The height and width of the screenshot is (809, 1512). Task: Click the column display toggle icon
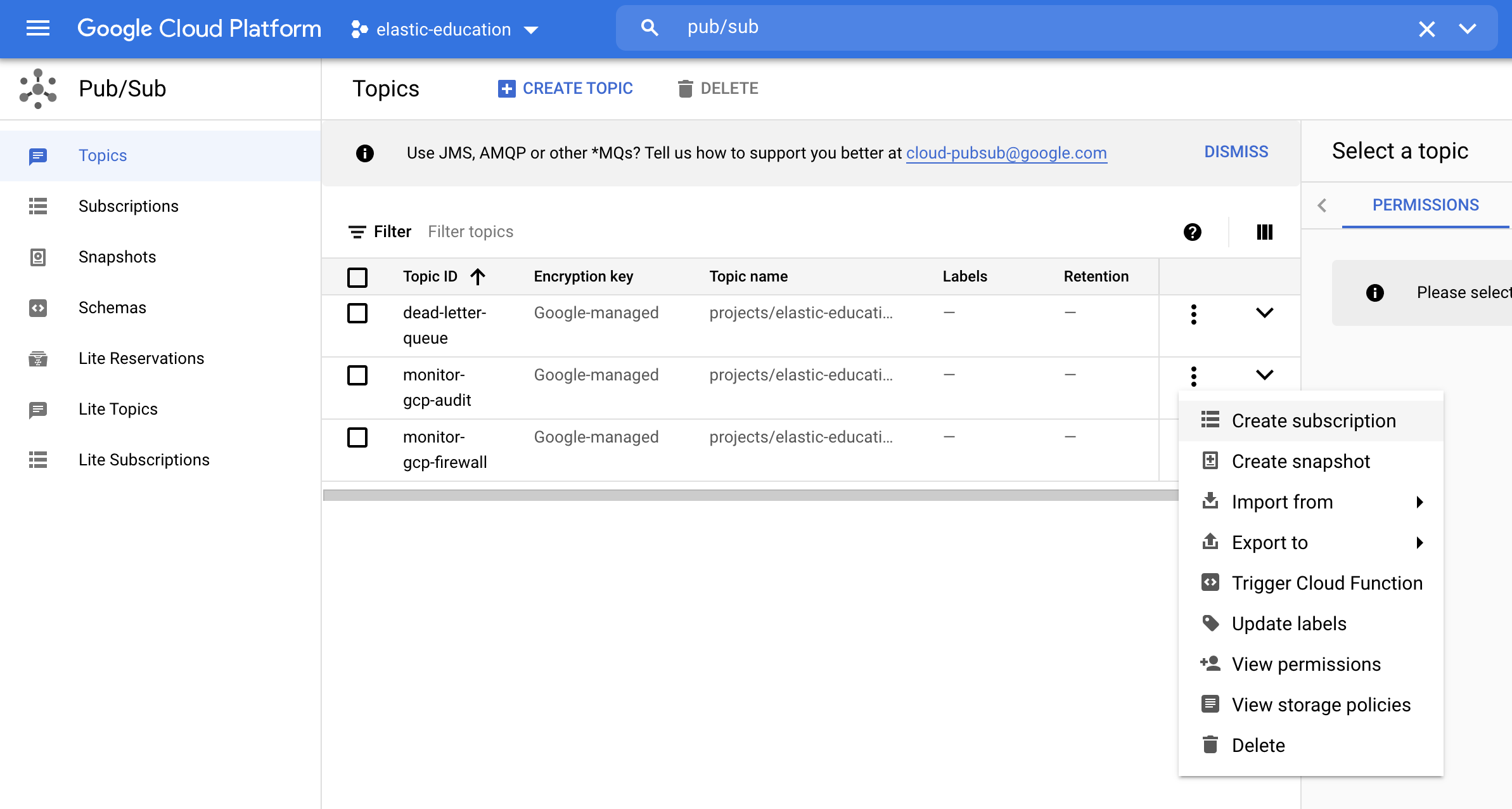tap(1264, 232)
